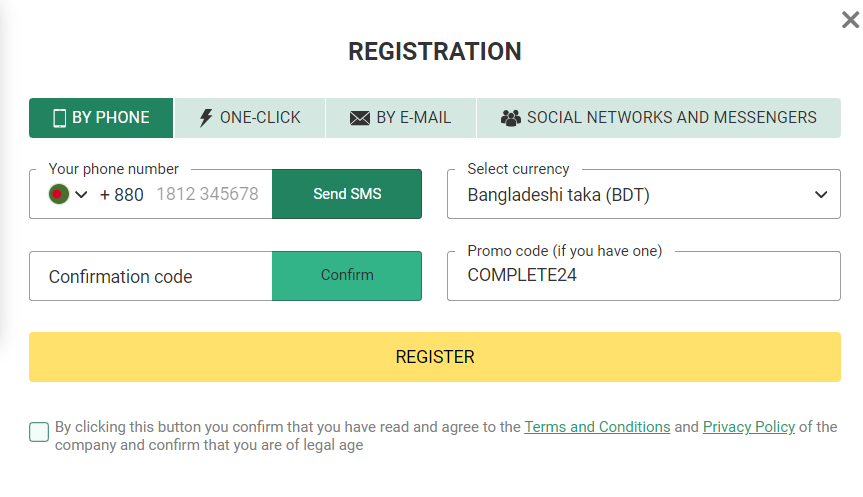This screenshot has height=497, width=863.
Task: Click the envelope icon for By E-mail
Action: tap(360, 118)
